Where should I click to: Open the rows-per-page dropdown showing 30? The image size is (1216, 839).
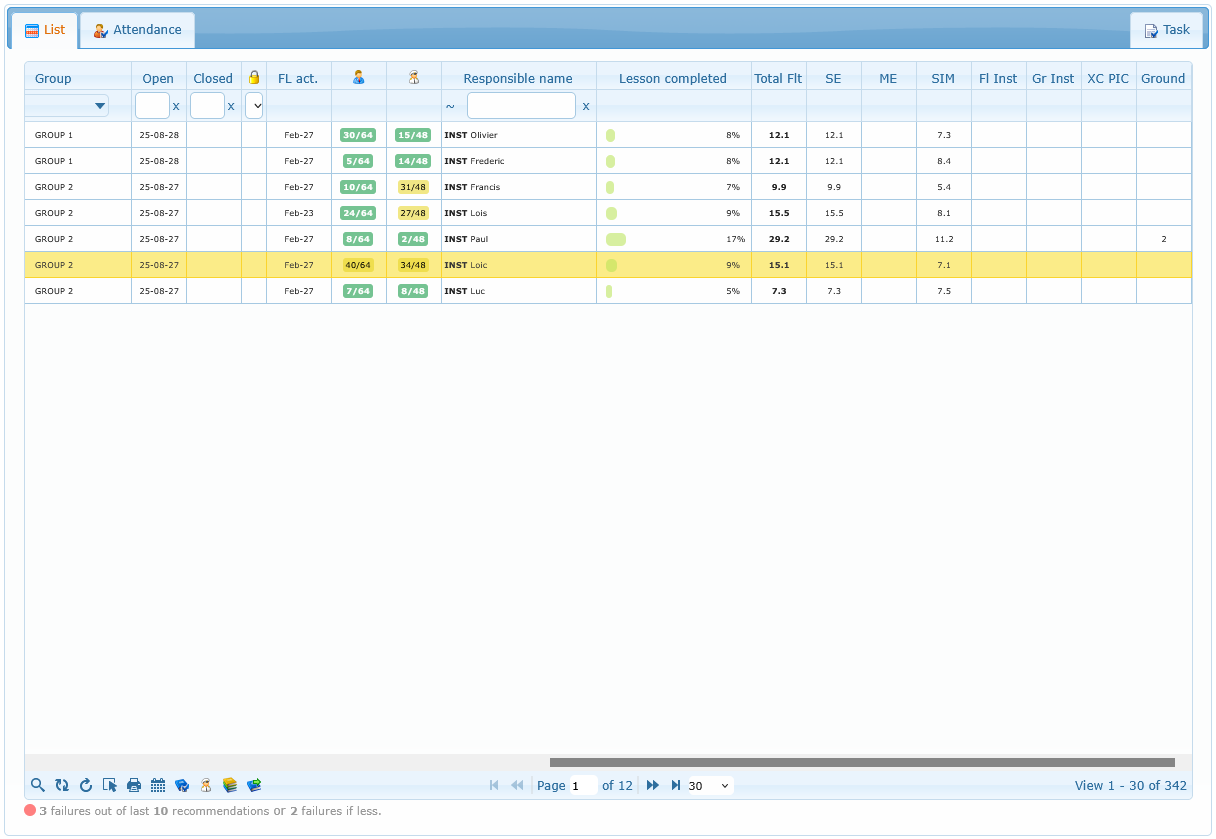[x=709, y=786]
